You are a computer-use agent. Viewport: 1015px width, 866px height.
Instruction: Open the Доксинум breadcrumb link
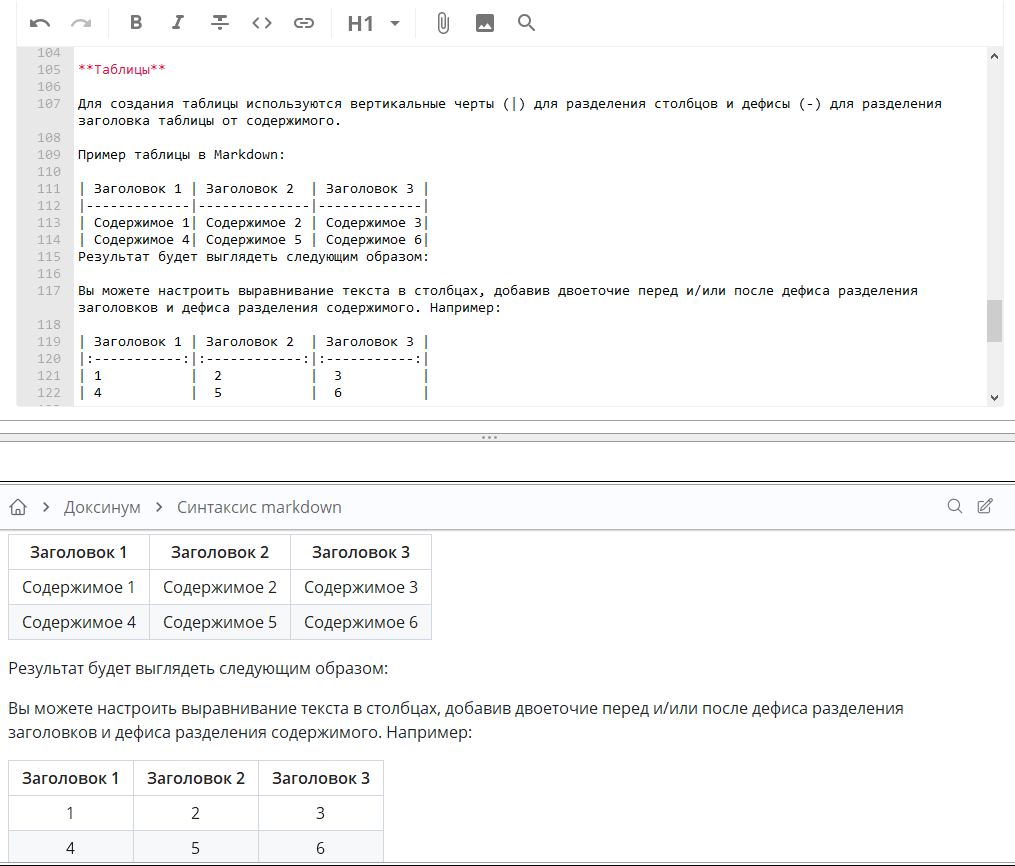[102, 507]
